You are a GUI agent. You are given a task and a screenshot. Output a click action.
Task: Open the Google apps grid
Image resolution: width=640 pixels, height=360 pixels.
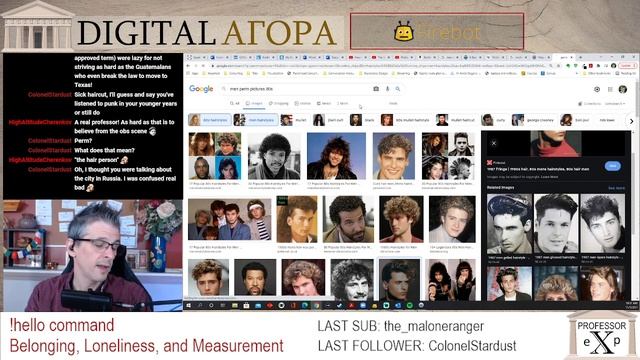click(x=610, y=89)
